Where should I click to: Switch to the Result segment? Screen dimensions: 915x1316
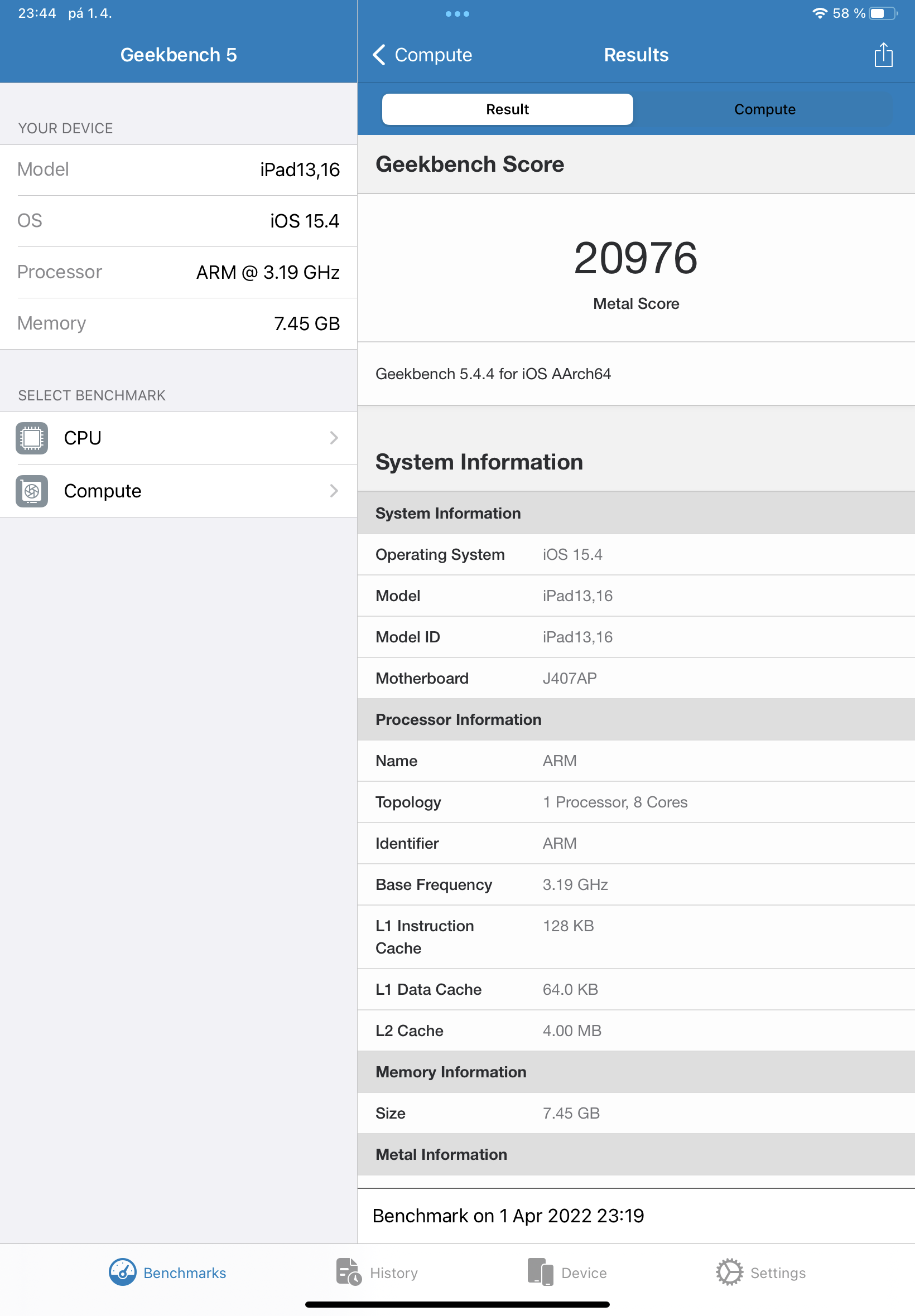[x=507, y=109]
